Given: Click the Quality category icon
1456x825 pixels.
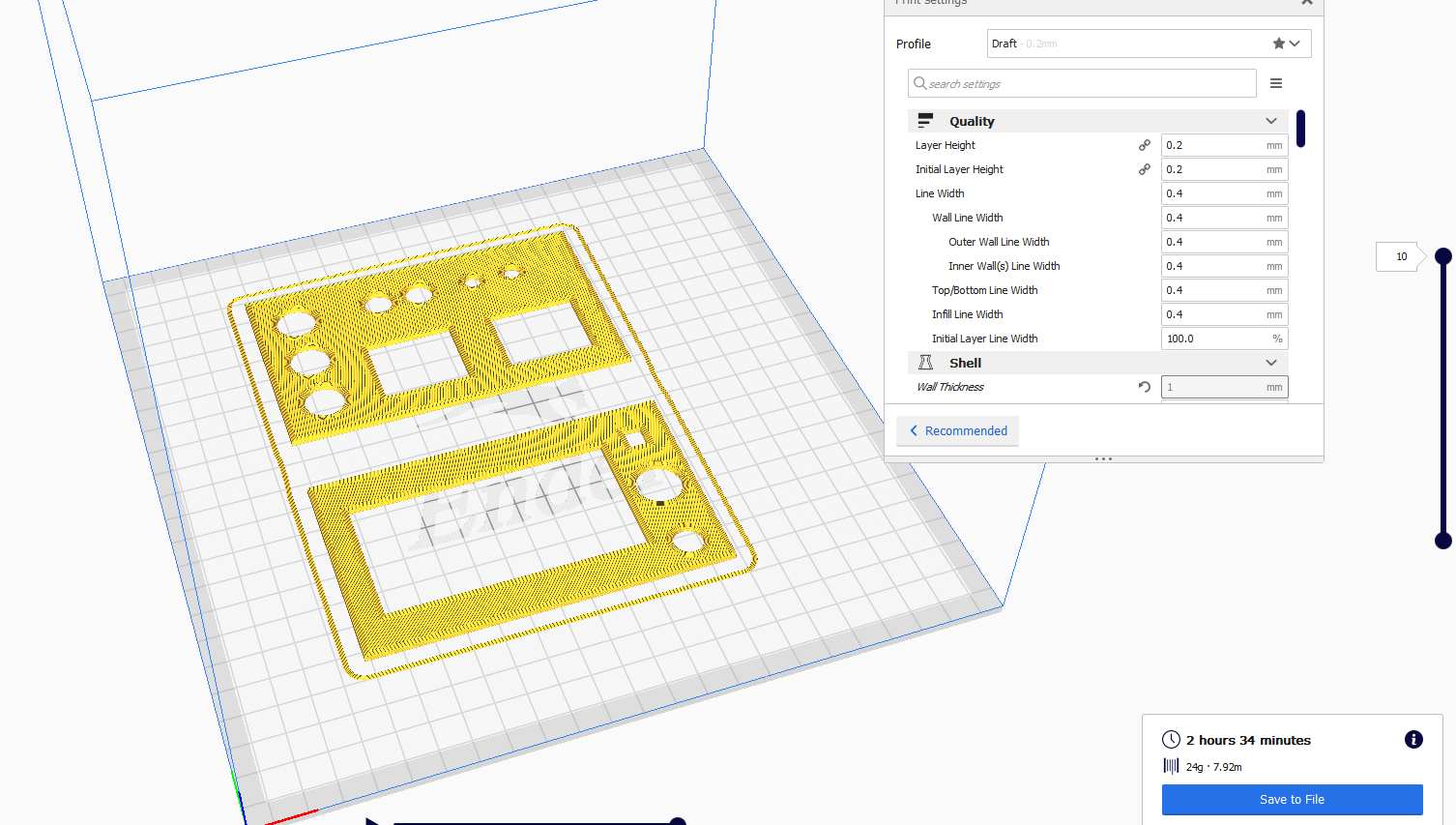Looking at the screenshot, I should 925,121.
